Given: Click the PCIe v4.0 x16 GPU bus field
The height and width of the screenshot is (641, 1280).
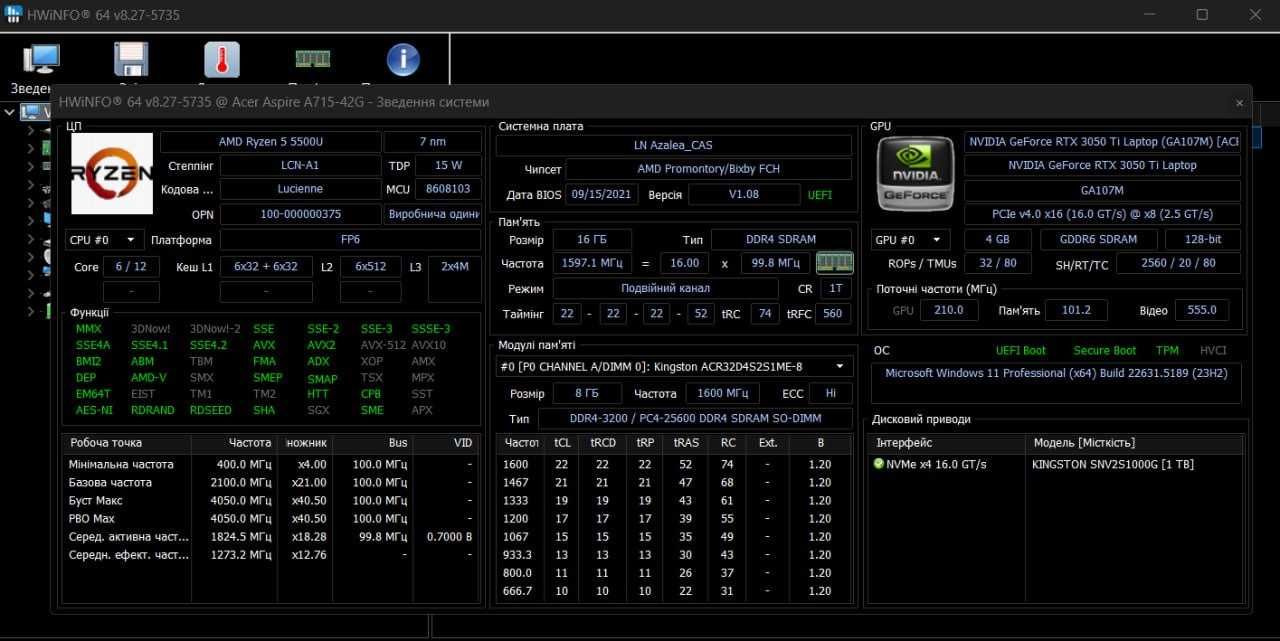Looking at the screenshot, I should pyautogui.click(x=1102, y=214).
